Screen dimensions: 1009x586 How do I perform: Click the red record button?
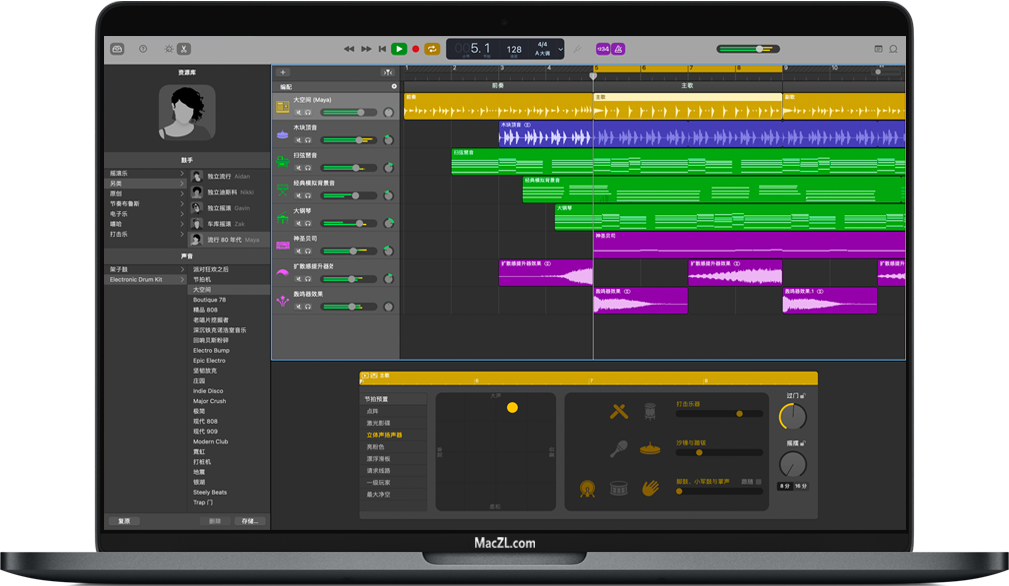tap(415, 47)
